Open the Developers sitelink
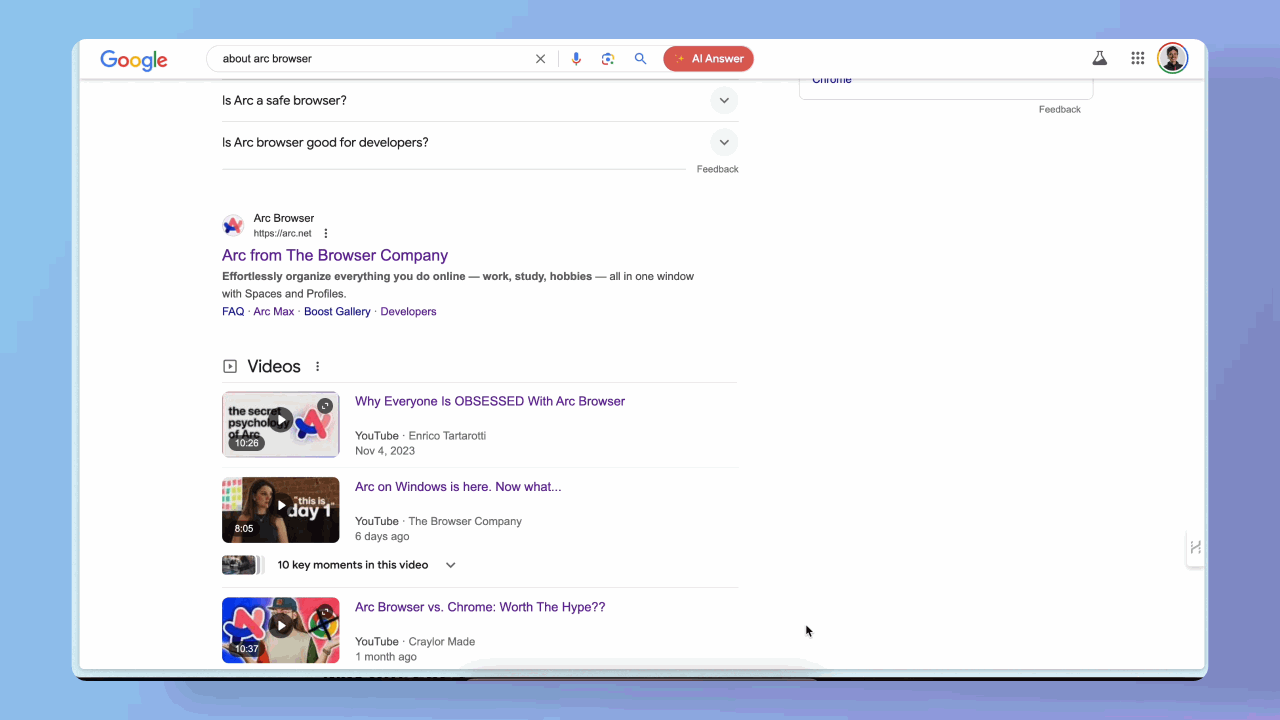1280x720 pixels. coord(408,312)
